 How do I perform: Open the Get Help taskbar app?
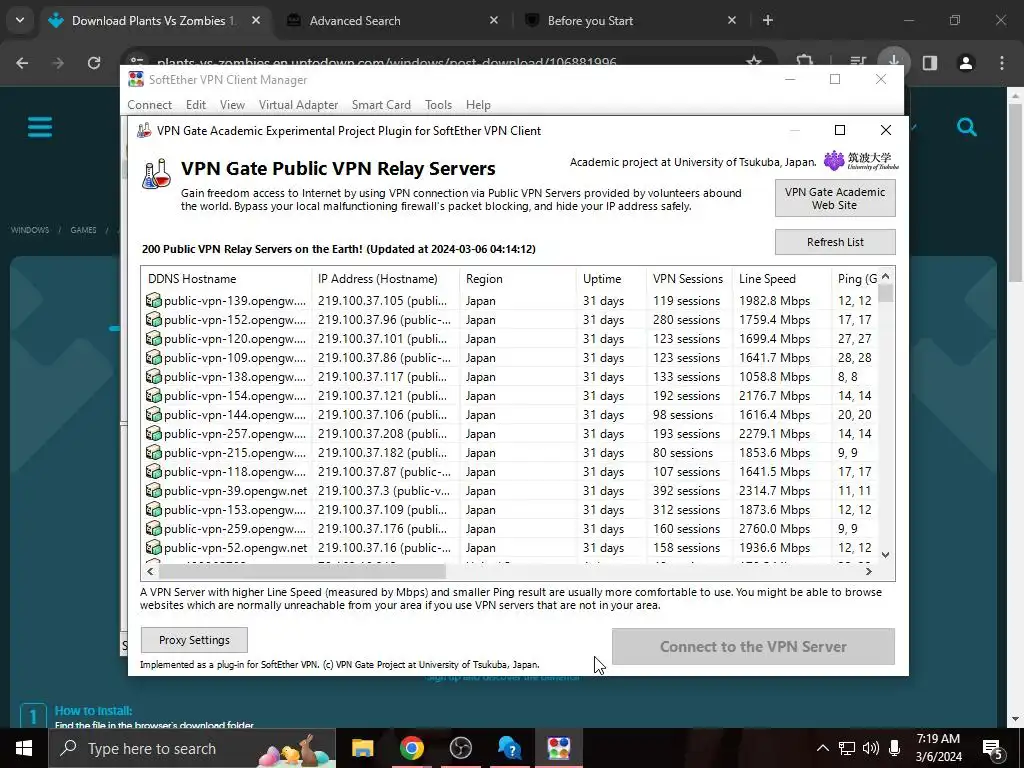coord(510,748)
